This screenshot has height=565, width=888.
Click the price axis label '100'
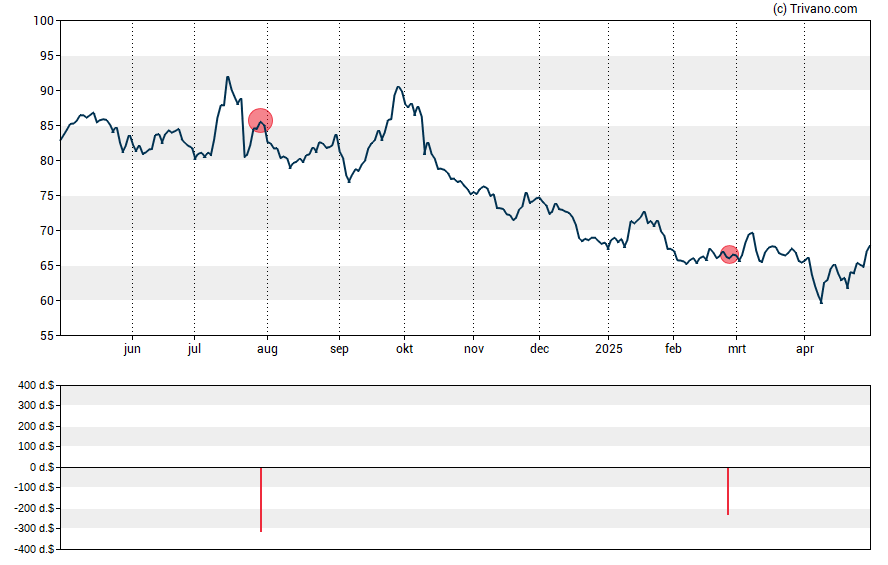point(44,21)
